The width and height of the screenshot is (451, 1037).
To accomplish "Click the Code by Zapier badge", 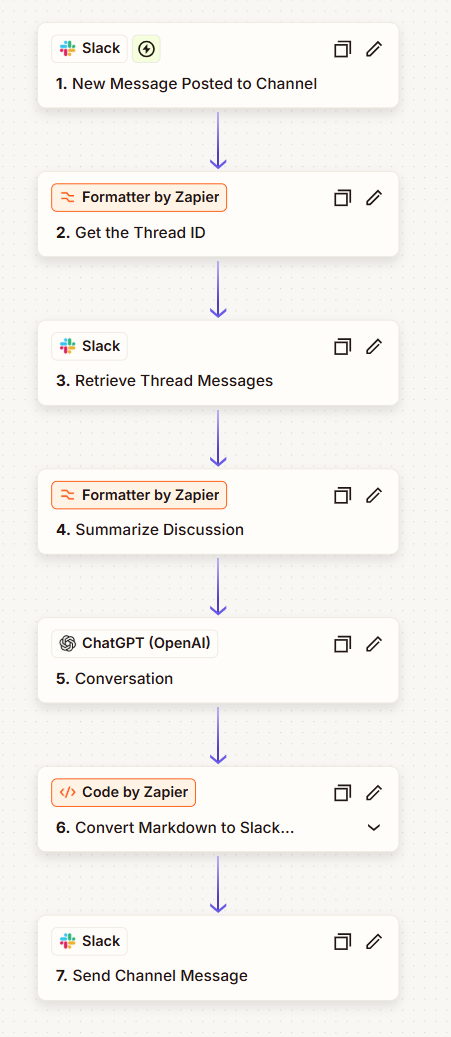I will tap(124, 792).
